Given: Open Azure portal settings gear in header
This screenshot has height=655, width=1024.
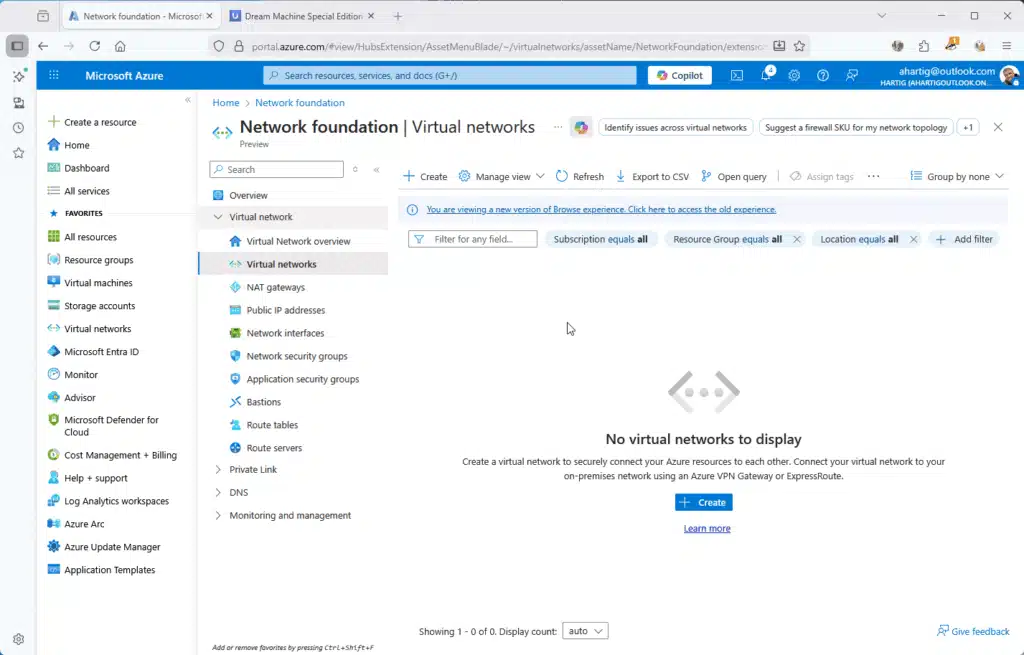Looking at the screenshot, I should pos(794,76).
